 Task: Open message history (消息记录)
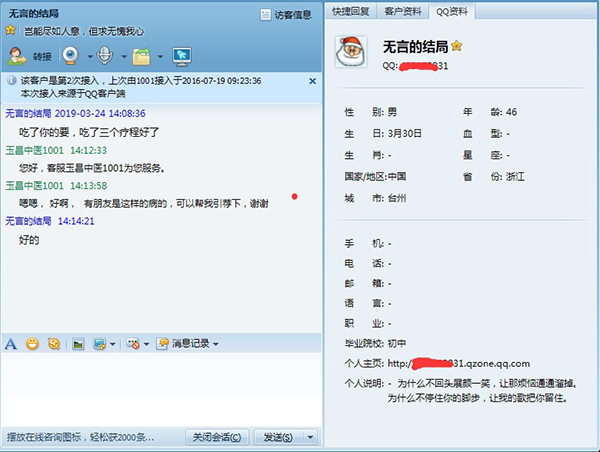pos(183,344)
